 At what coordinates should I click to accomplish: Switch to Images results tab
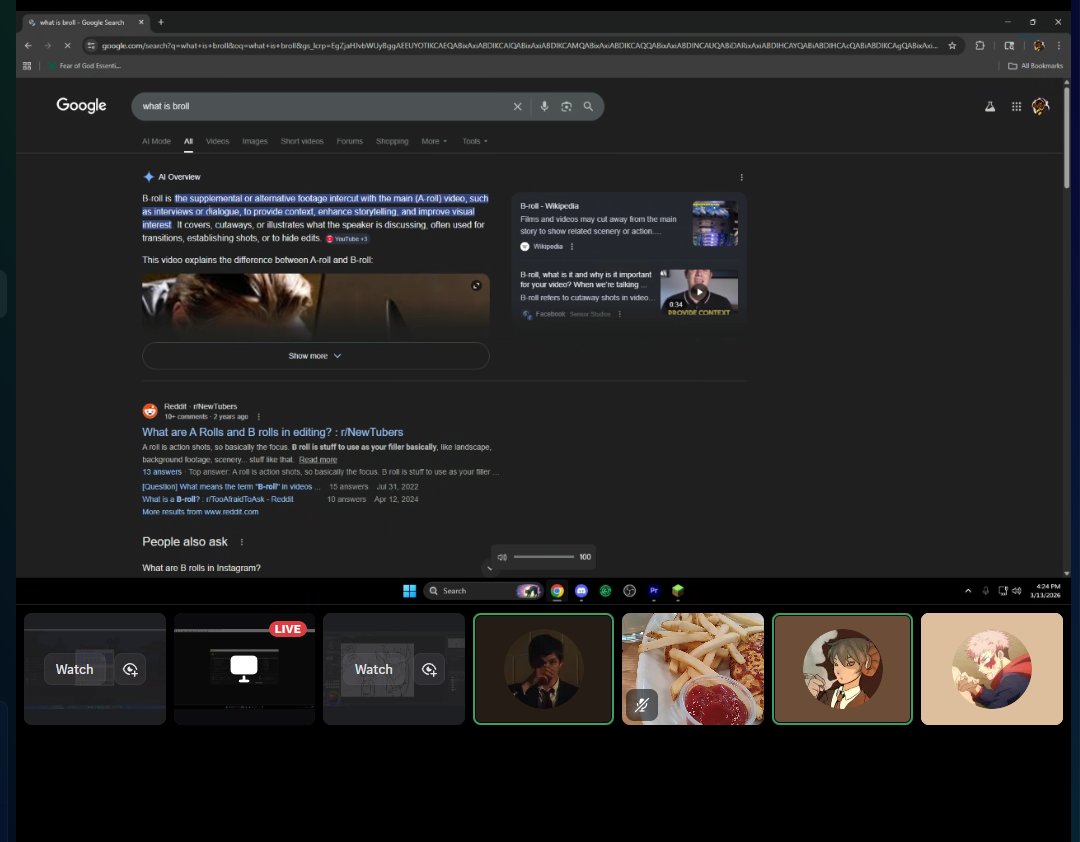(x=255, y=141)
